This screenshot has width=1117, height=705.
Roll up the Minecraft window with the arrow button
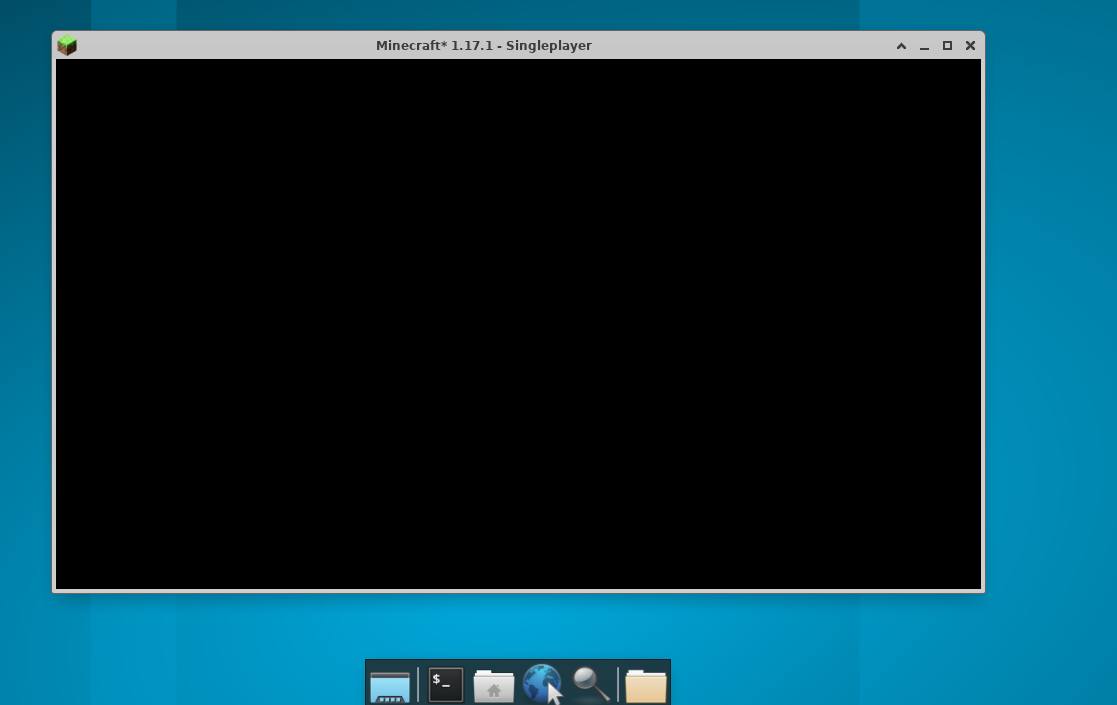(901, 46)
